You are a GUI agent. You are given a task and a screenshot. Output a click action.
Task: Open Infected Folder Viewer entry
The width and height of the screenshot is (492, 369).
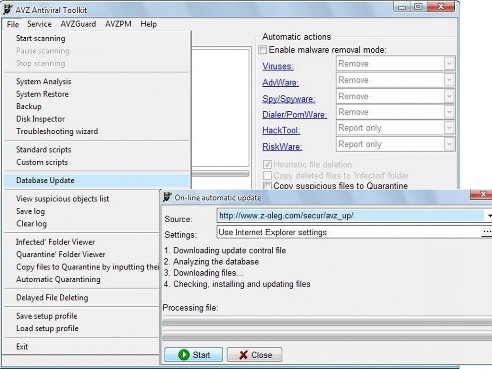[82, 242]
